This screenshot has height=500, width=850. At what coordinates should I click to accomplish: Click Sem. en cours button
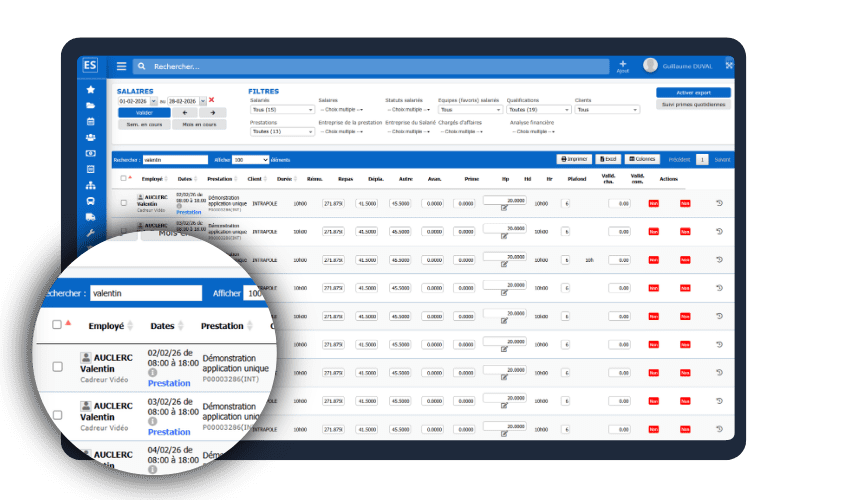click(144, 125)
